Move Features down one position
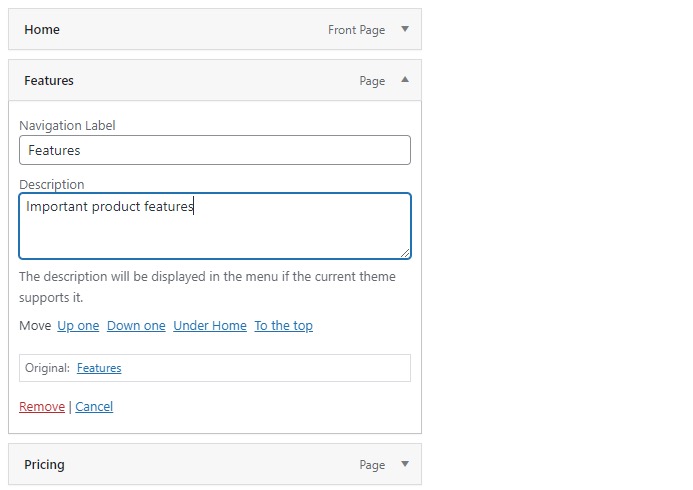This screenshot has width=693, height=490. 136,326
